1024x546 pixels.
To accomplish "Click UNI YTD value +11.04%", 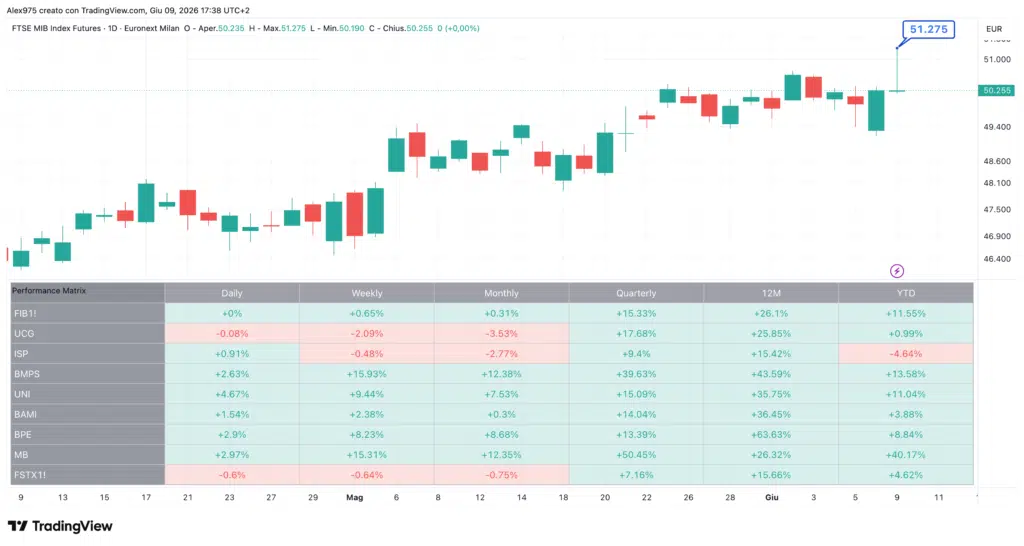I will 906,394.
